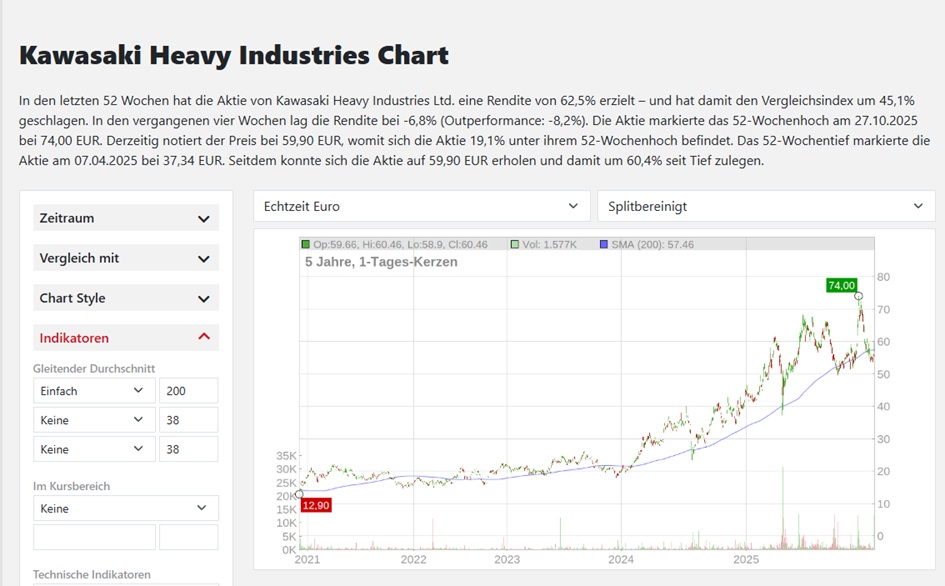Click the circle marker at the chart low

coord(300,494)
